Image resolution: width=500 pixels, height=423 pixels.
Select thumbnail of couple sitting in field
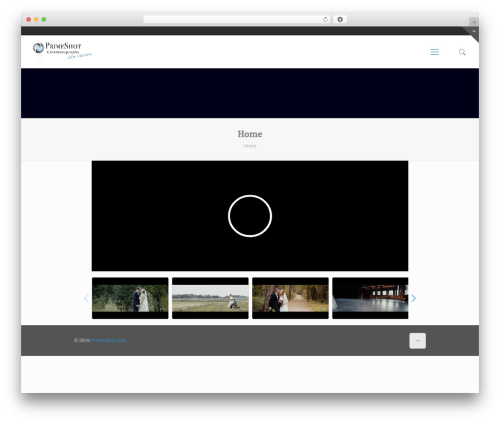(x=210, y=298)
